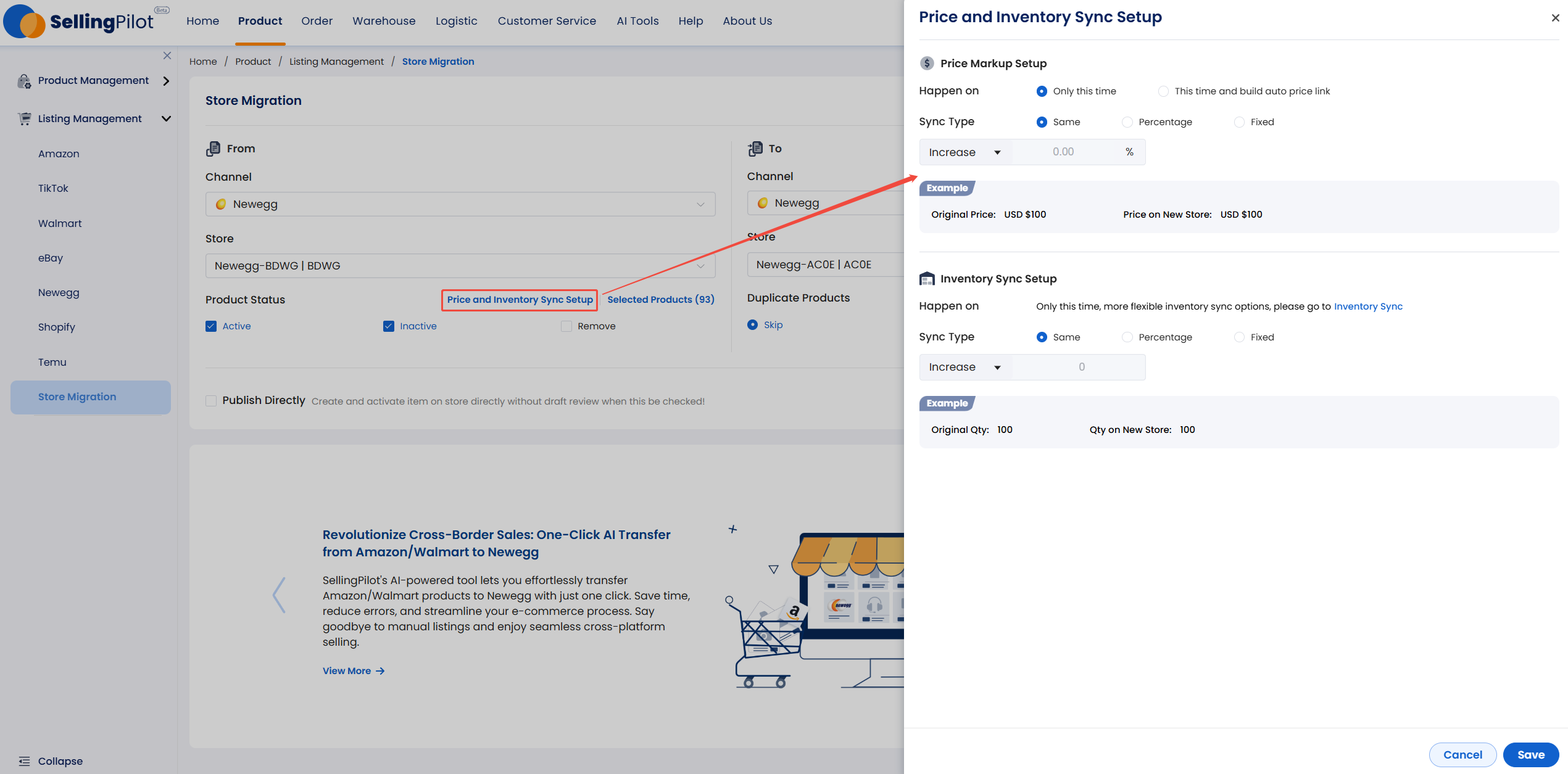This screenshot has width=1568, height=774.
Task: Expand the Product Management menu chevron
Action: (166, 81)
